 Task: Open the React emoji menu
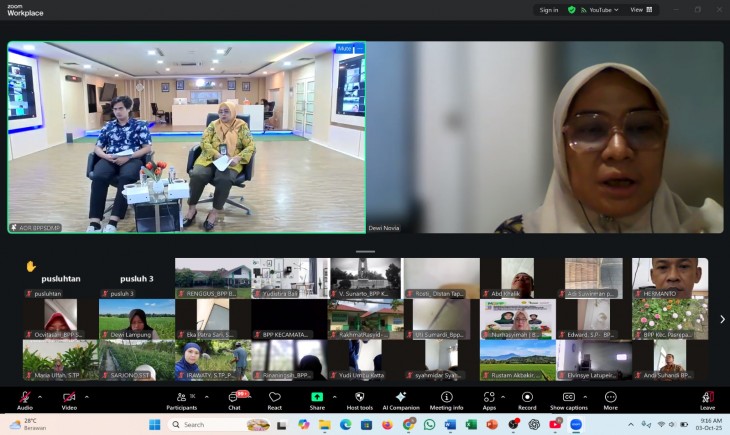275,399
